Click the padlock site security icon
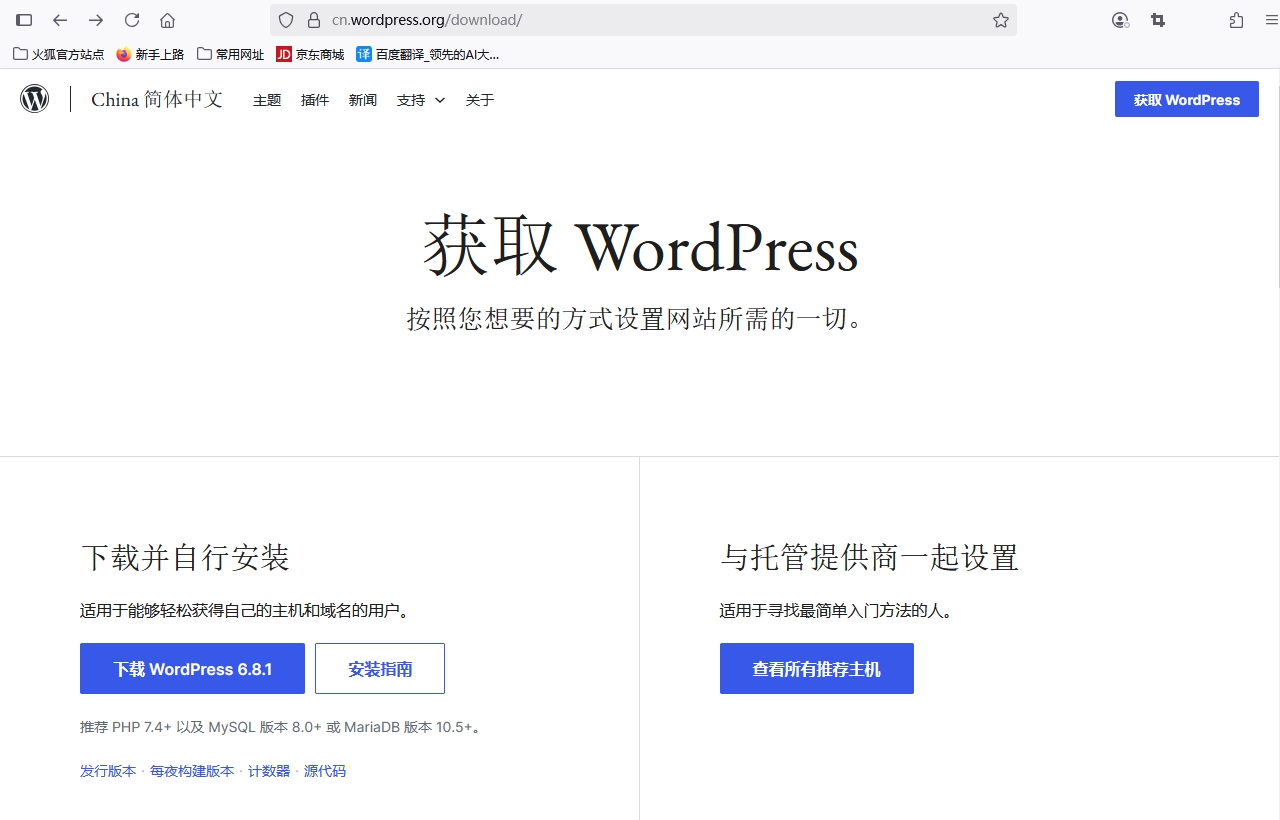The width and height of the screenshot is (1280, 820). 313,20
